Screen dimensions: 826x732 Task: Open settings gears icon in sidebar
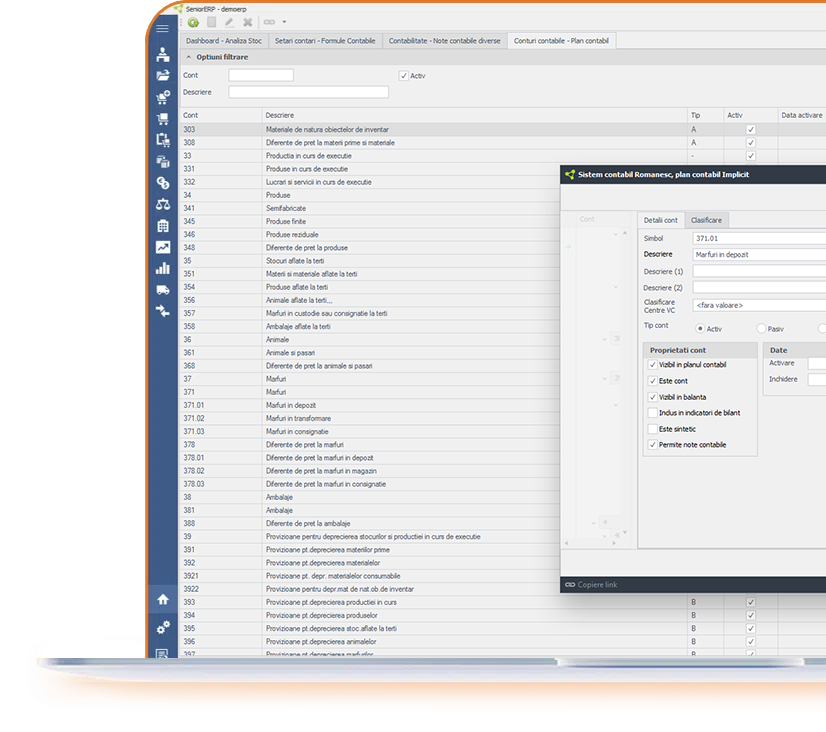pyautogui.click(x=162, y=627)
